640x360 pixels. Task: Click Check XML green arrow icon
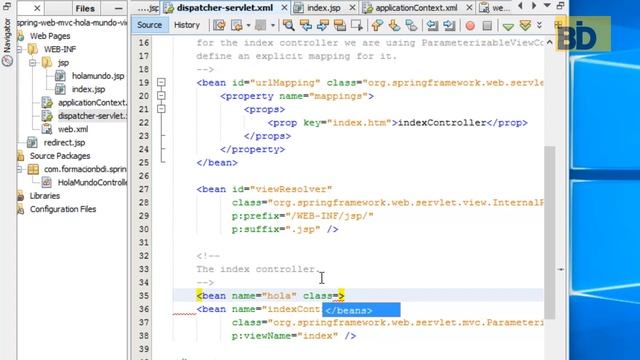tap(508, 27)
